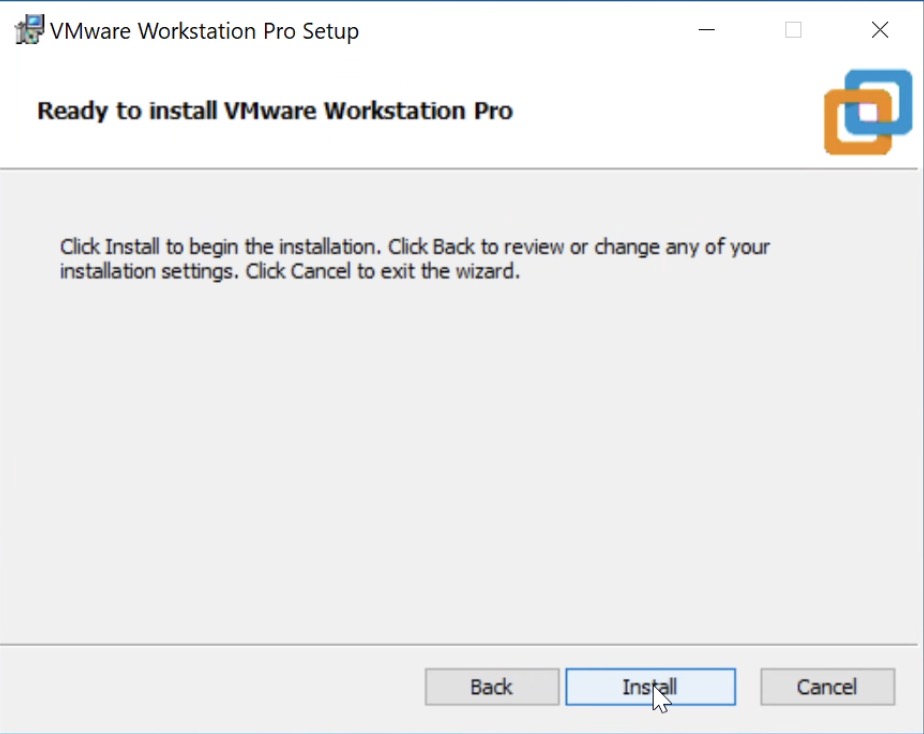Image resolution: width=924 pixels, height=734 pixels.
Task: Minimize the VMware Setup window
Action: (x=707, y=30)
